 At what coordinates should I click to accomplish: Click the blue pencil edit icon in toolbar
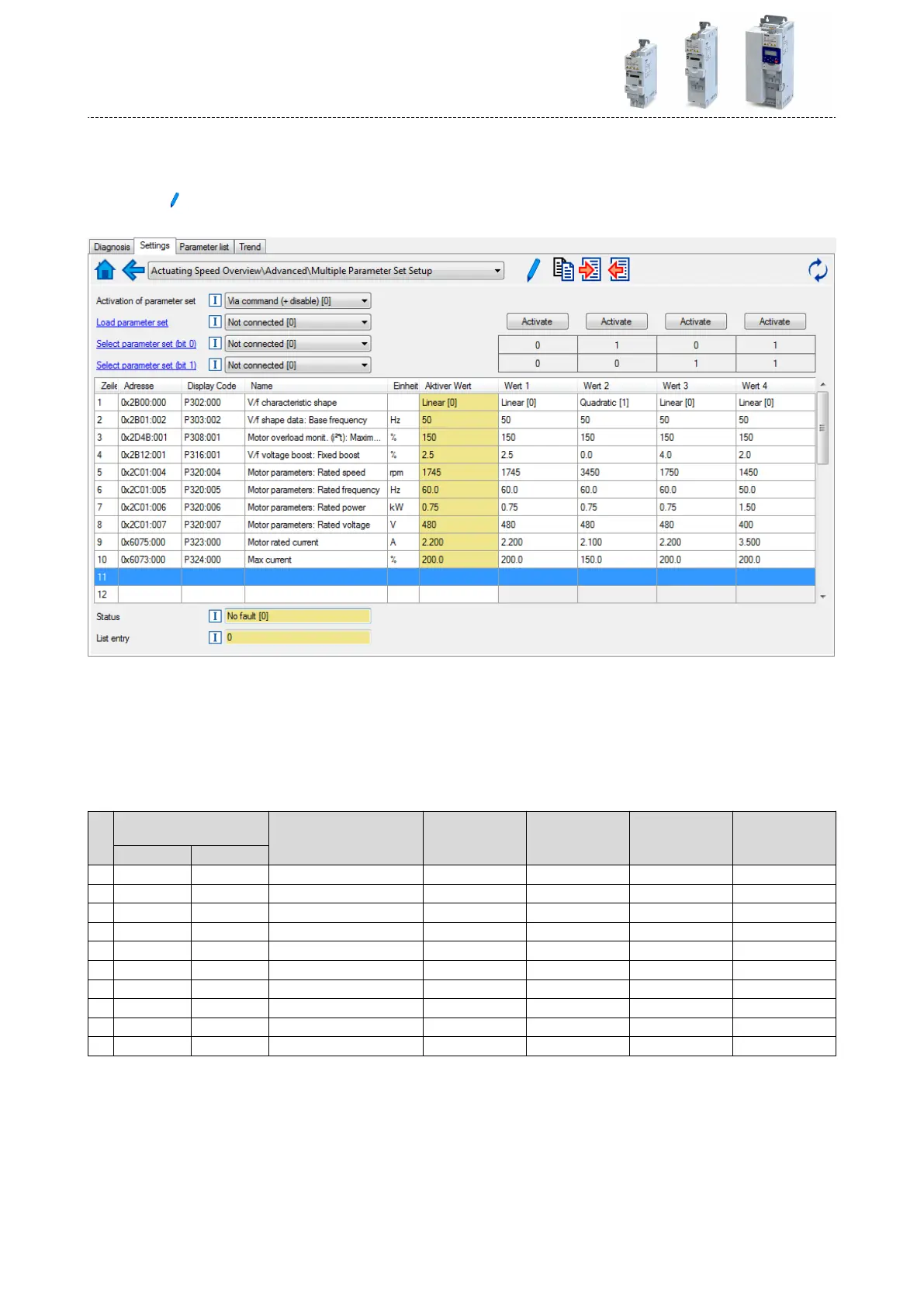(533, 270)
